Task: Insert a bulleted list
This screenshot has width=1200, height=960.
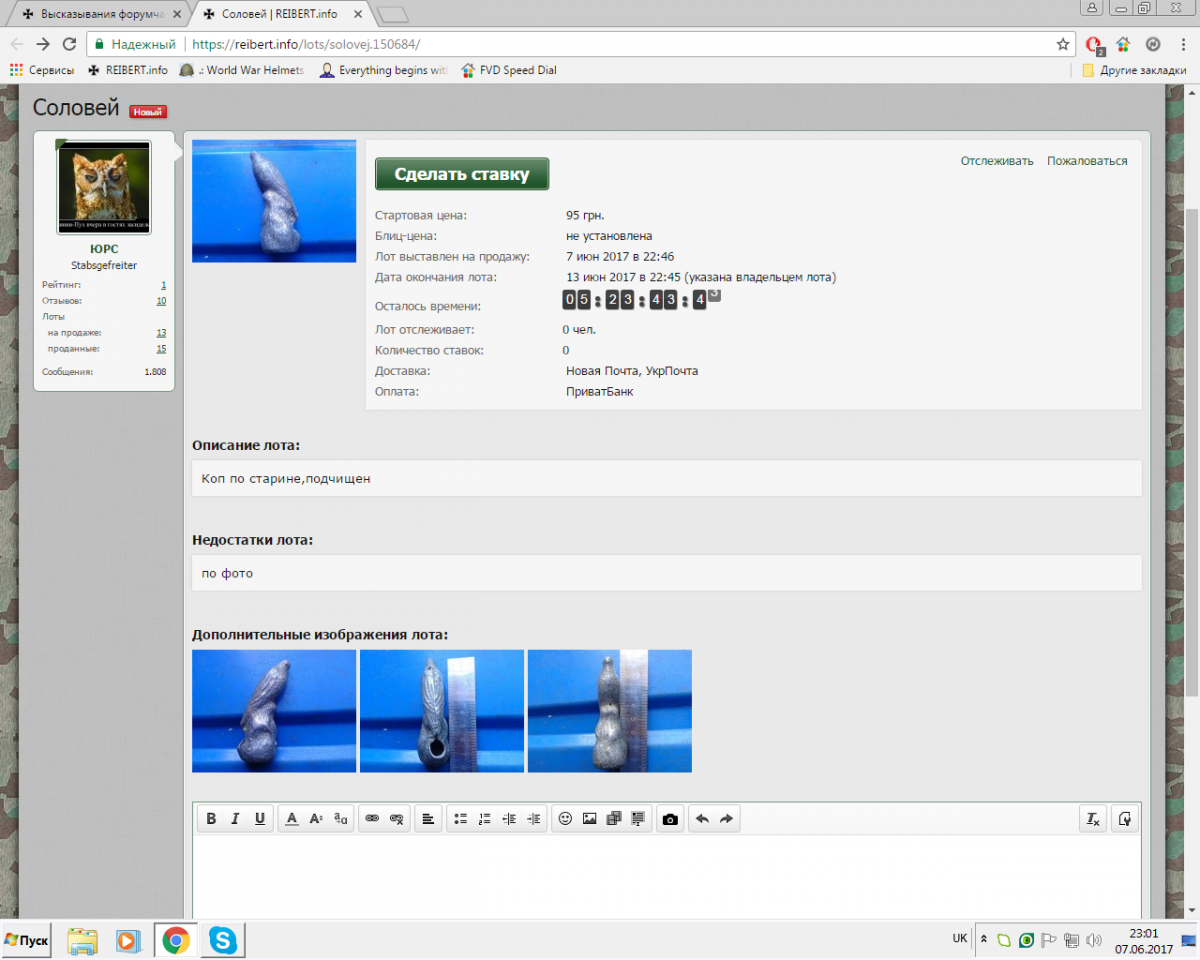Action: click(x=460, y=819)
